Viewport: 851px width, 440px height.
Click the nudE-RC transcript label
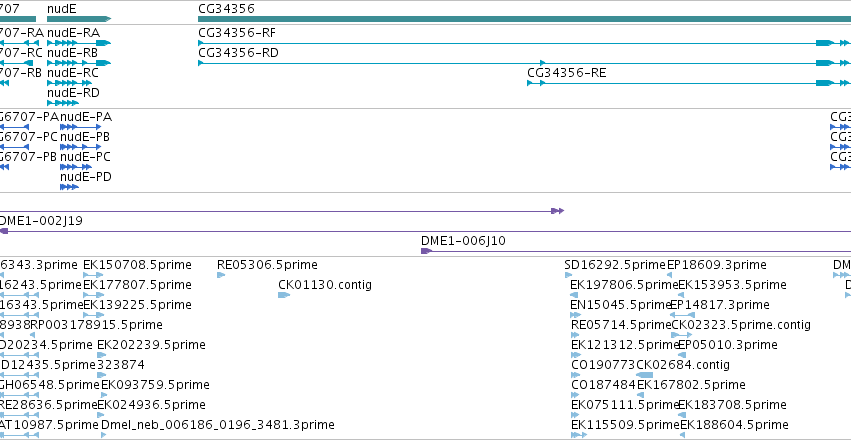coord(73,73)
